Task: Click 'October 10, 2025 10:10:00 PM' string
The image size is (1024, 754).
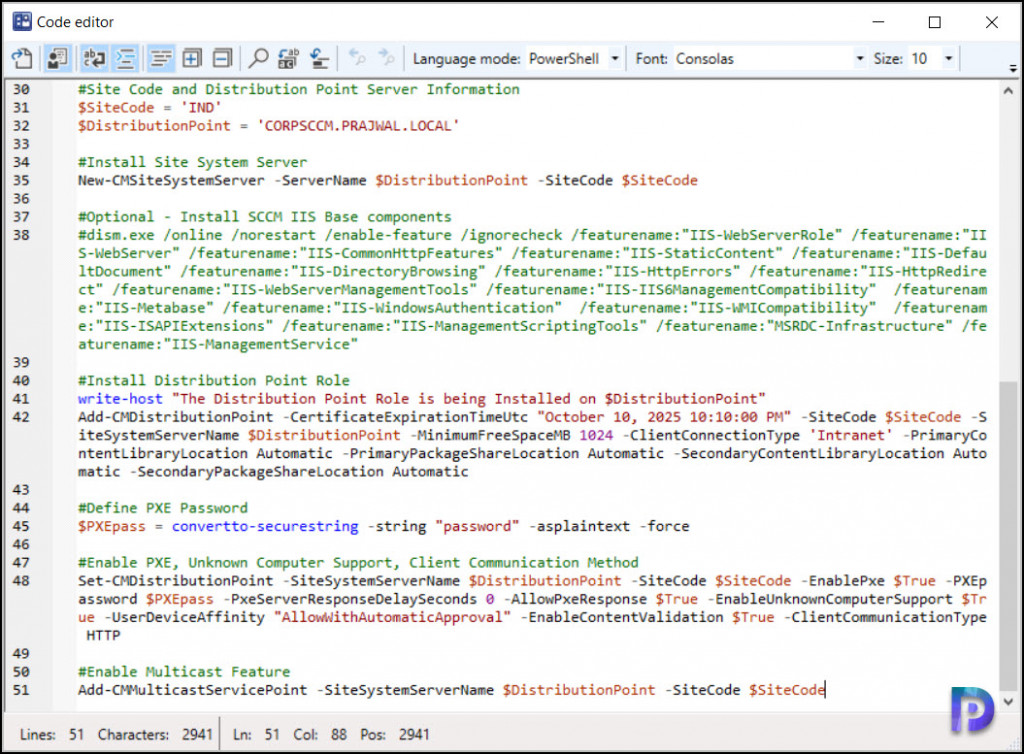Action: coord(664,417)
